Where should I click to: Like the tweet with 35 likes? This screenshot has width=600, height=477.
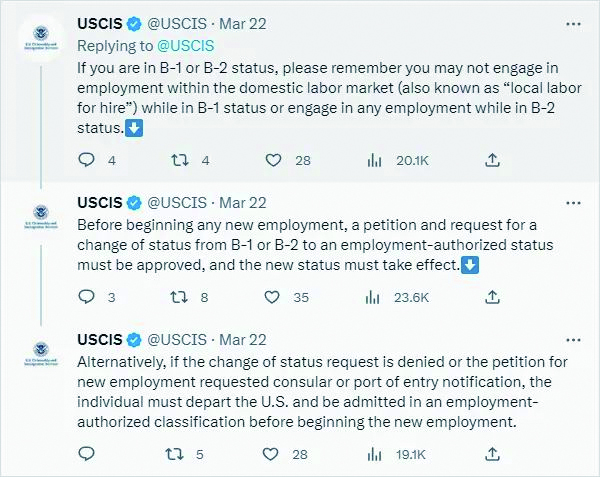(272, 297)
